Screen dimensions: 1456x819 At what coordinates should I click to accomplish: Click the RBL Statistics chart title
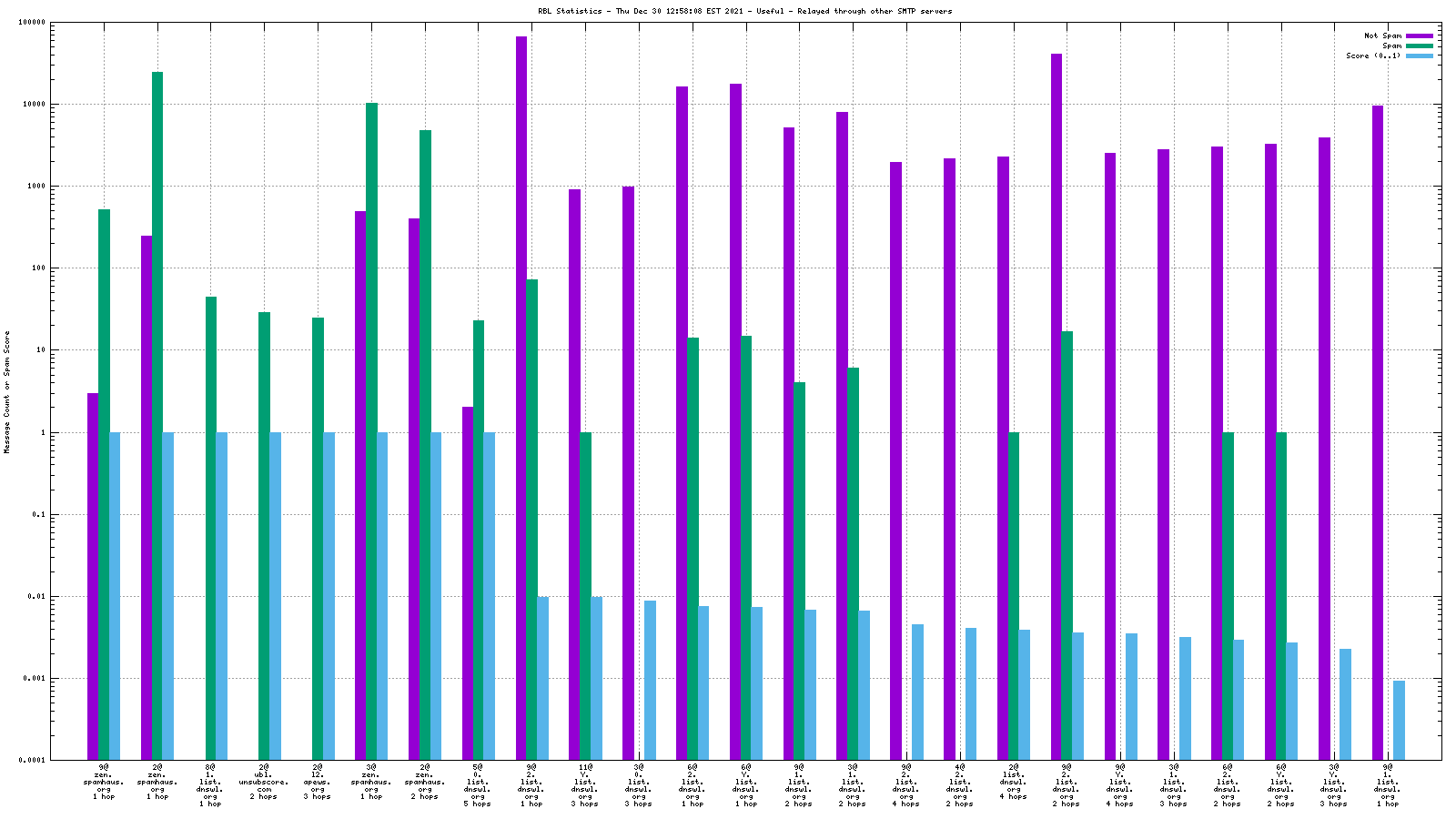click(x=744, y=11)
